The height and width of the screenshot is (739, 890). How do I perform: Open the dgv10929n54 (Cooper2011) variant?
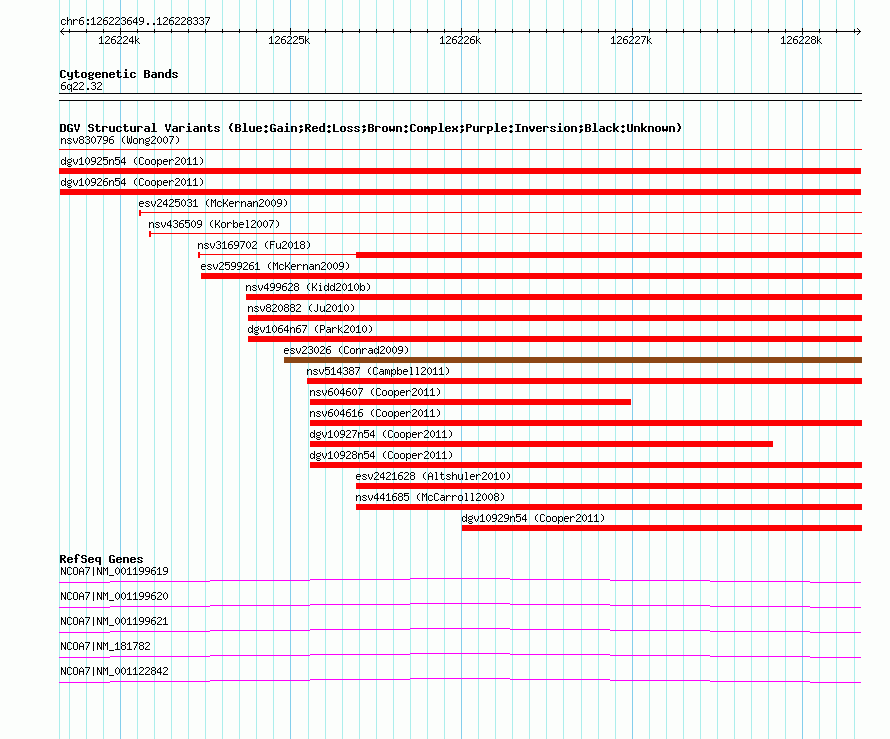533,518
